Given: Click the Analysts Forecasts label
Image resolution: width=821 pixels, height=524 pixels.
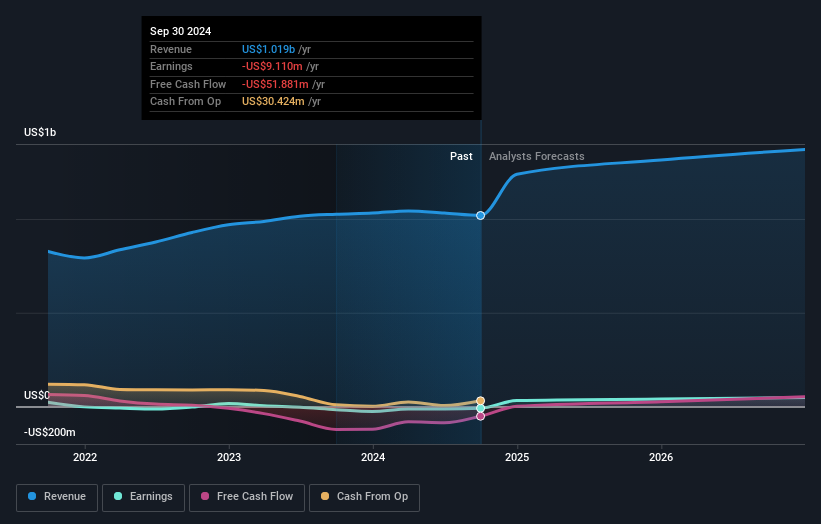Looking at the screenshot, I should pos(537,157).
